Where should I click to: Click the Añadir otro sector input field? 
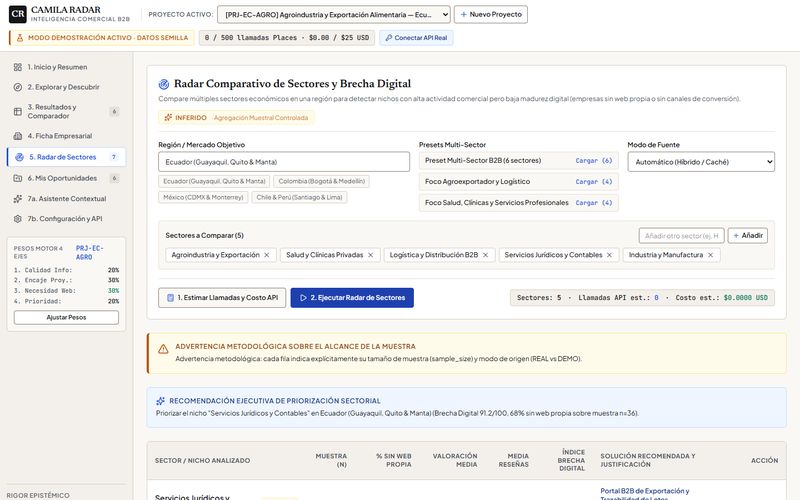(x=681, y=236)
